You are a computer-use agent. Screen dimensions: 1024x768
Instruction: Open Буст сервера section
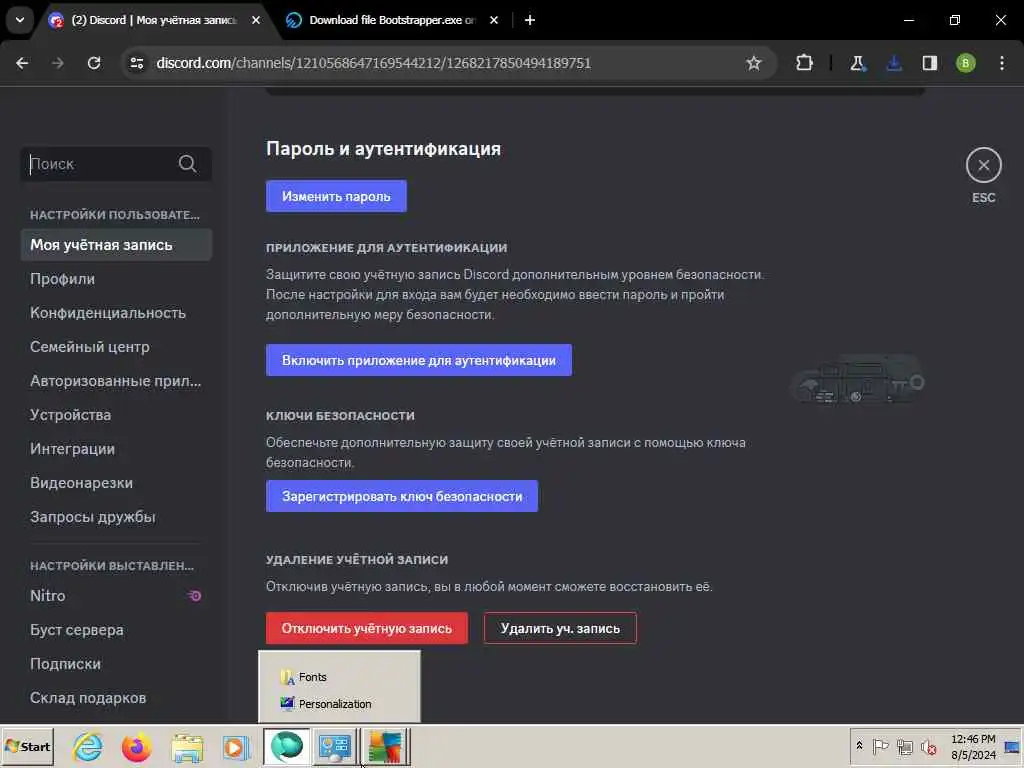coord(116,630)
